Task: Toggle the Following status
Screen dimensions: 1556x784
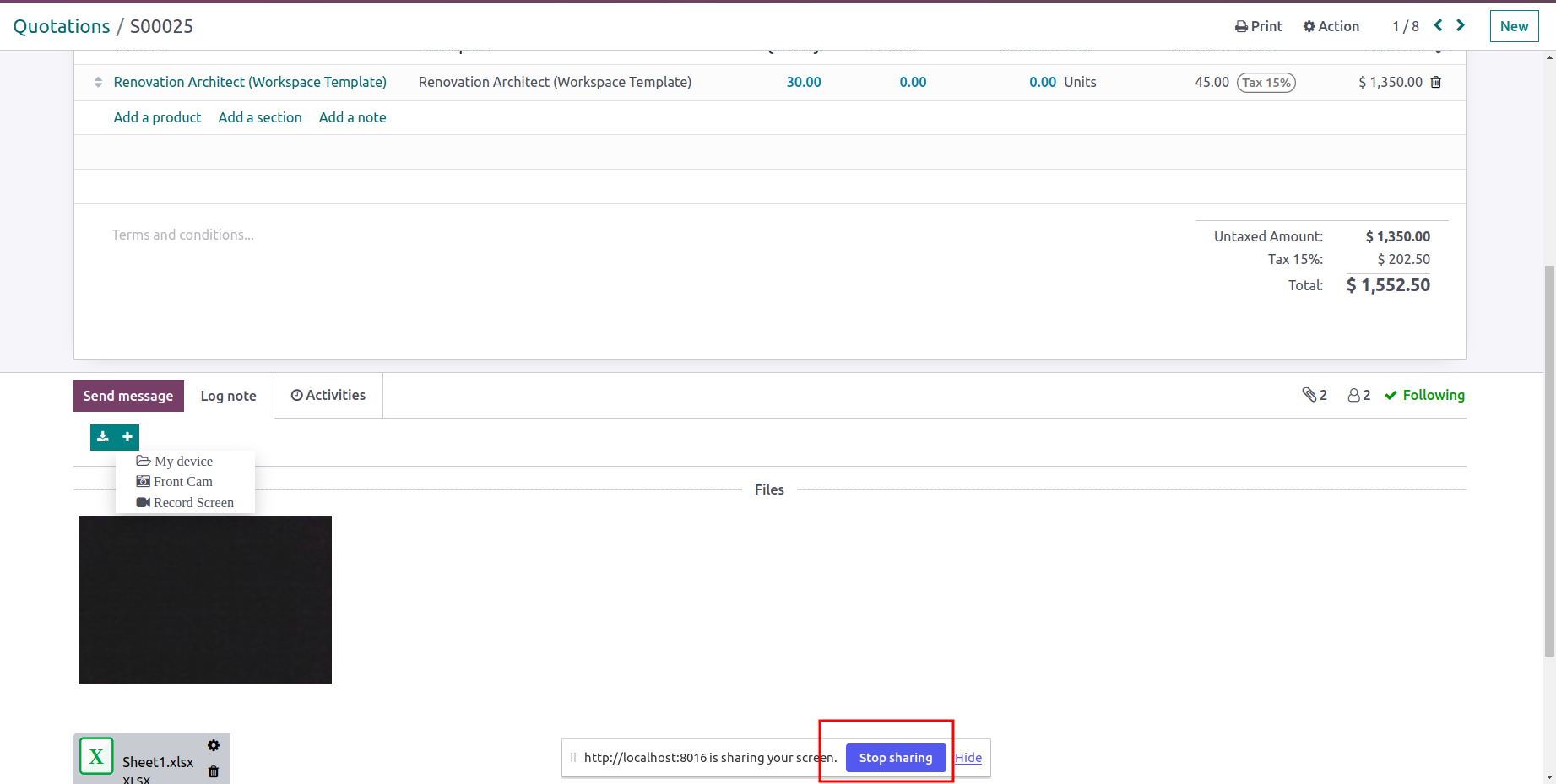Action: (x=1425, y=395)
